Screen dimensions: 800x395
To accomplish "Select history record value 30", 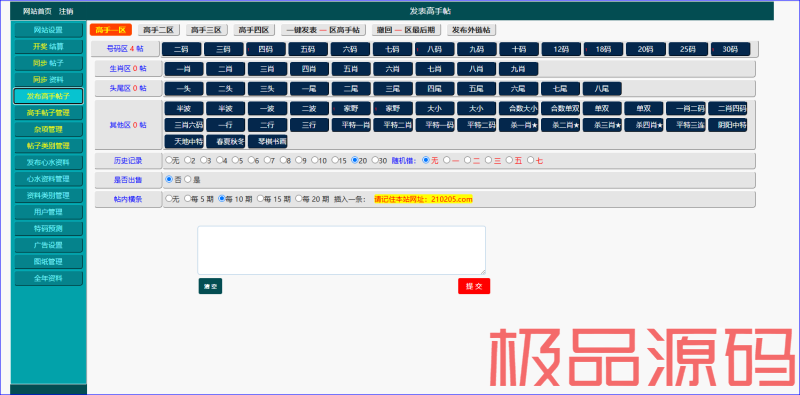I will (374, 160).
